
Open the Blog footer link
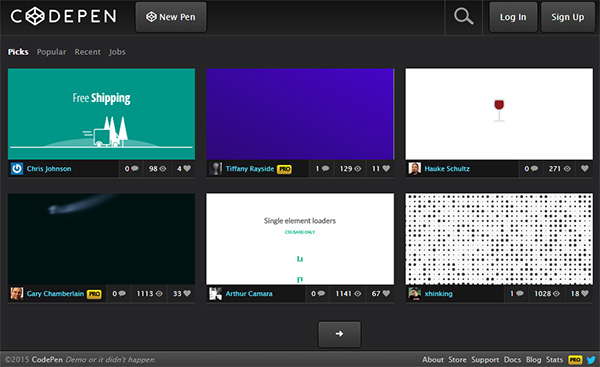533,360
